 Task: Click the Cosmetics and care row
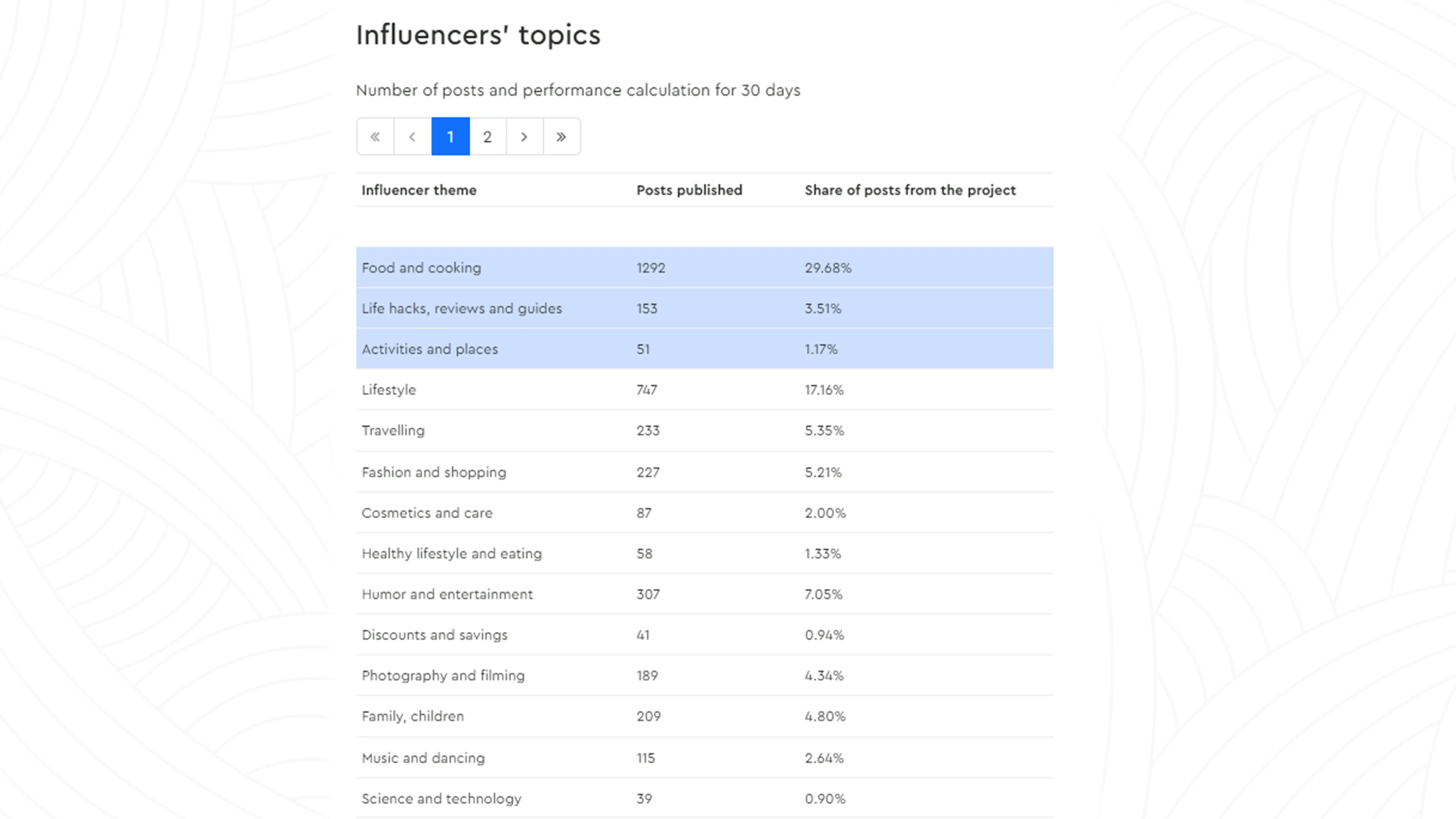coord(427,513)
